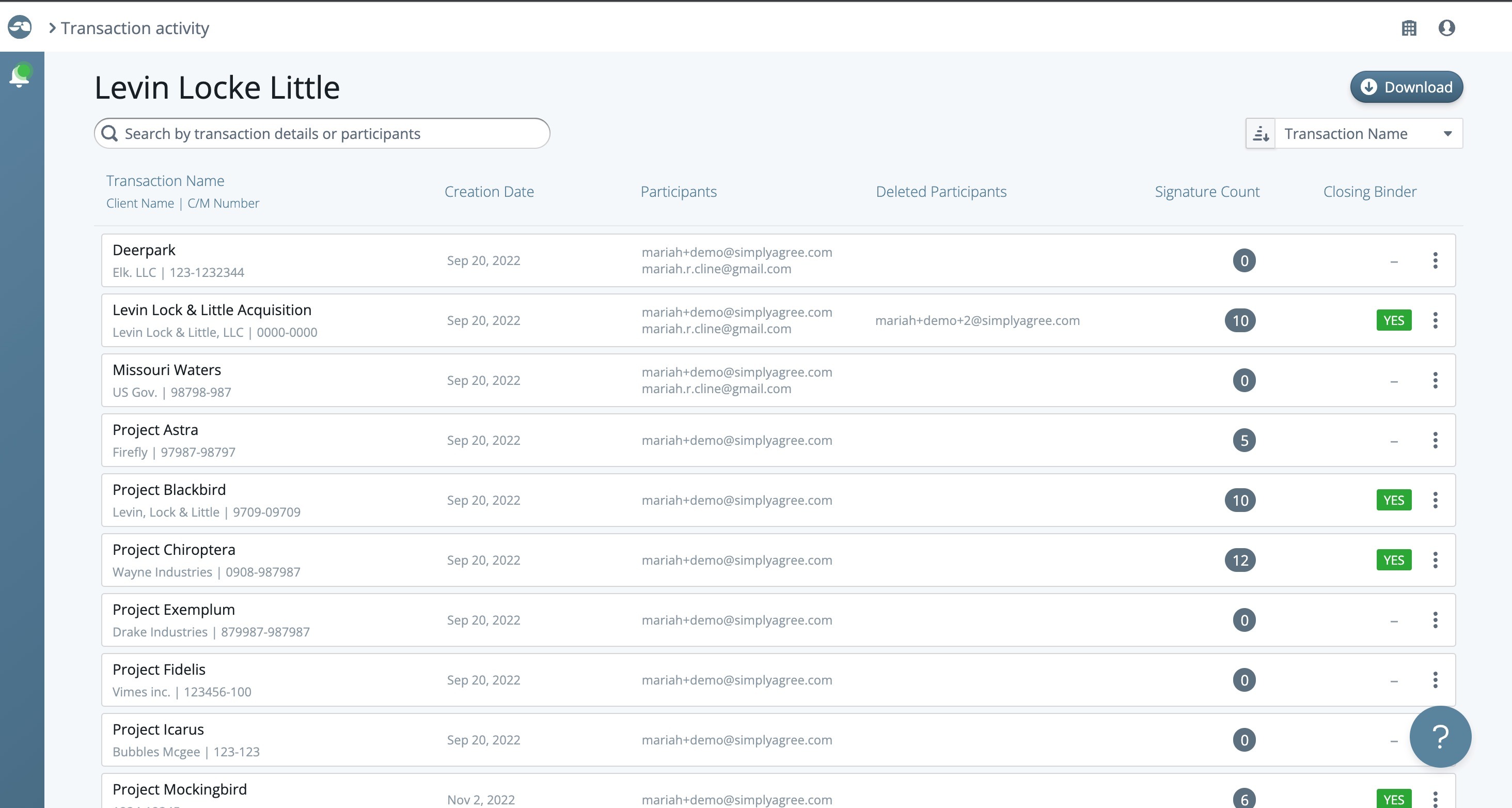Open the organization building icon

(1409, 27)
